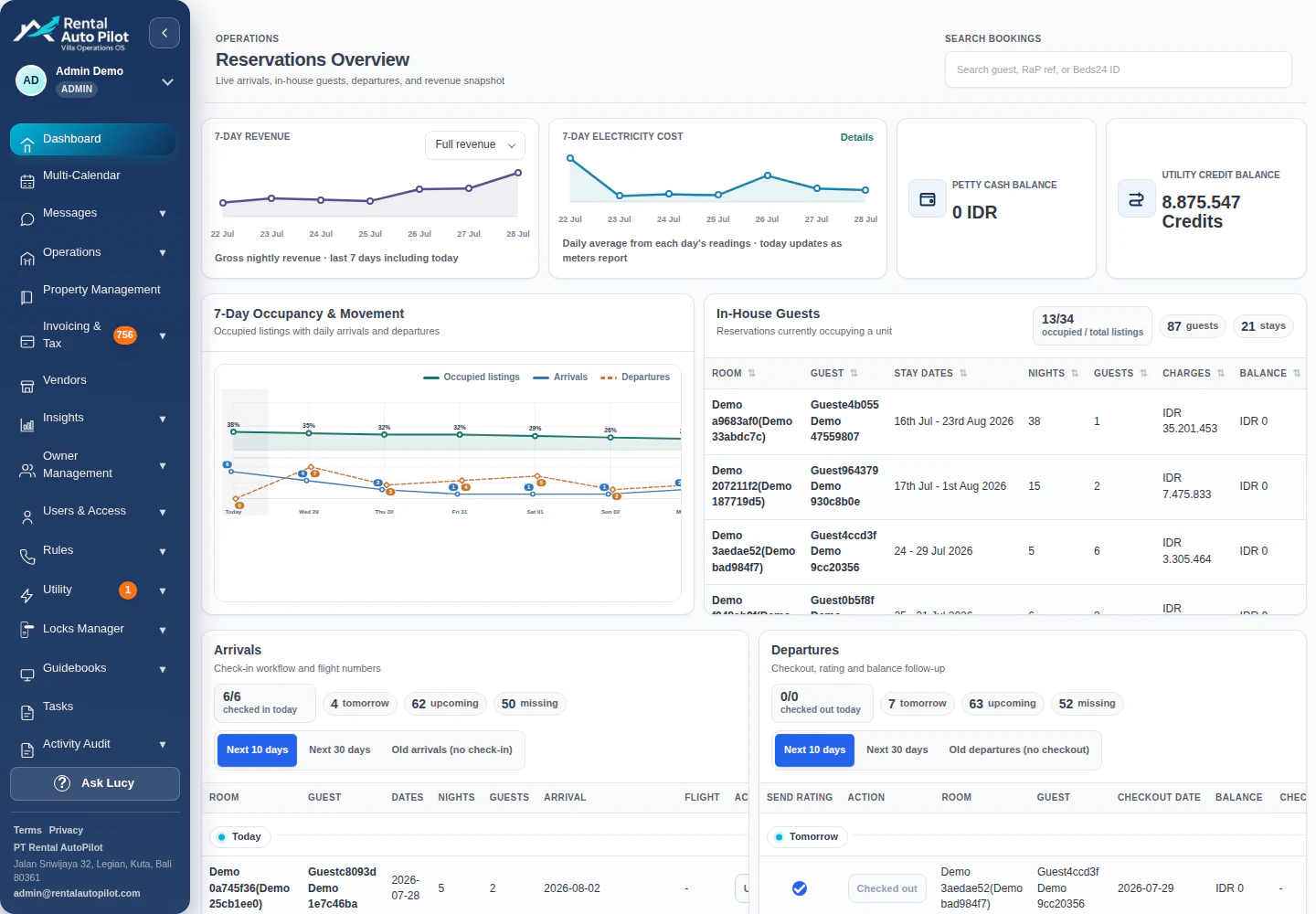The image size is (1316, 914).
Task: Click the utility credit transfer icon
Action: [x=1137, y=199]
